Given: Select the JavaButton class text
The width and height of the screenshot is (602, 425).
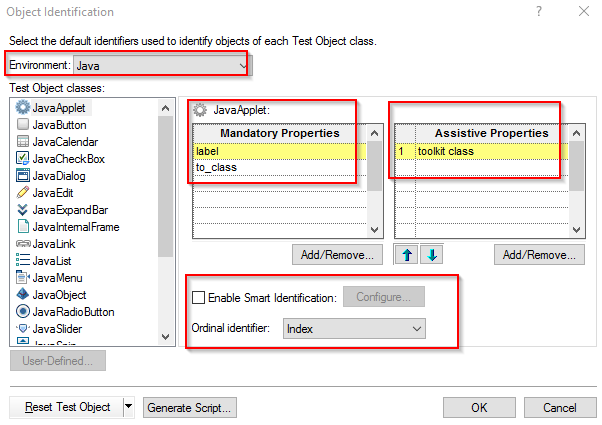Looking at the screenshot, I should 60,125.
